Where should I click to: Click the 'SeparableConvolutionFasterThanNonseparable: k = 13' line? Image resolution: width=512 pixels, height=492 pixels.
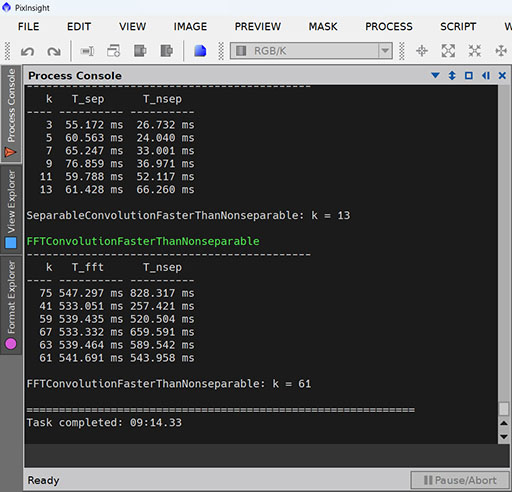pos(188,215)
